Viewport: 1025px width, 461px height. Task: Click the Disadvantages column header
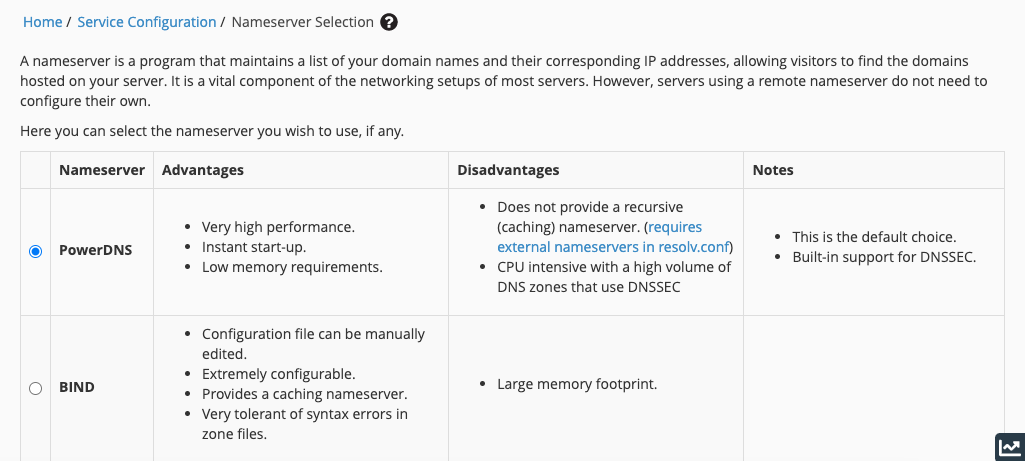pos(508,170)
